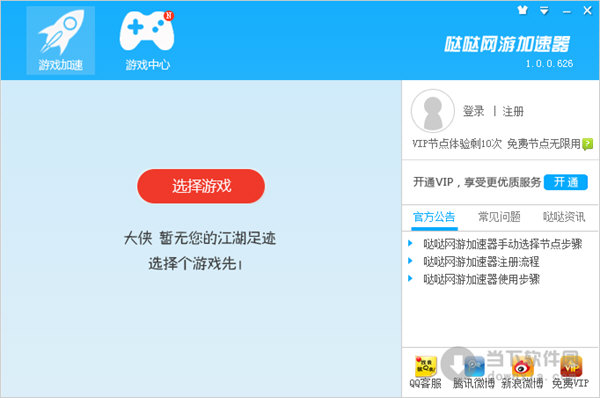Click the 登录 login link

coord(473,111)
